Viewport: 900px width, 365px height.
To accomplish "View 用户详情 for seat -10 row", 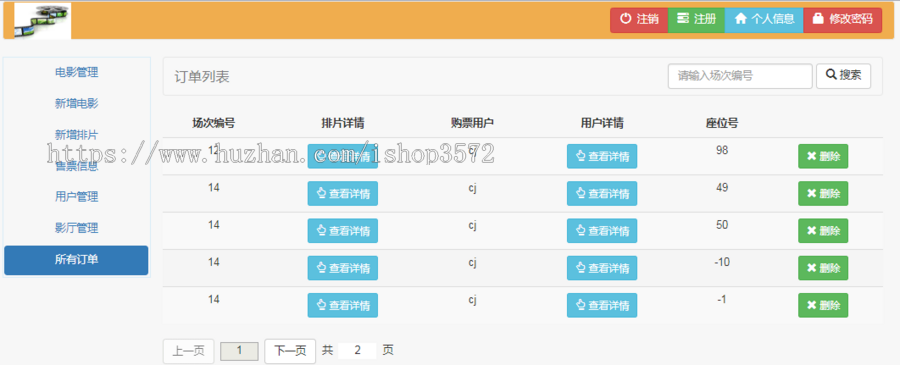I will (602, 268).
